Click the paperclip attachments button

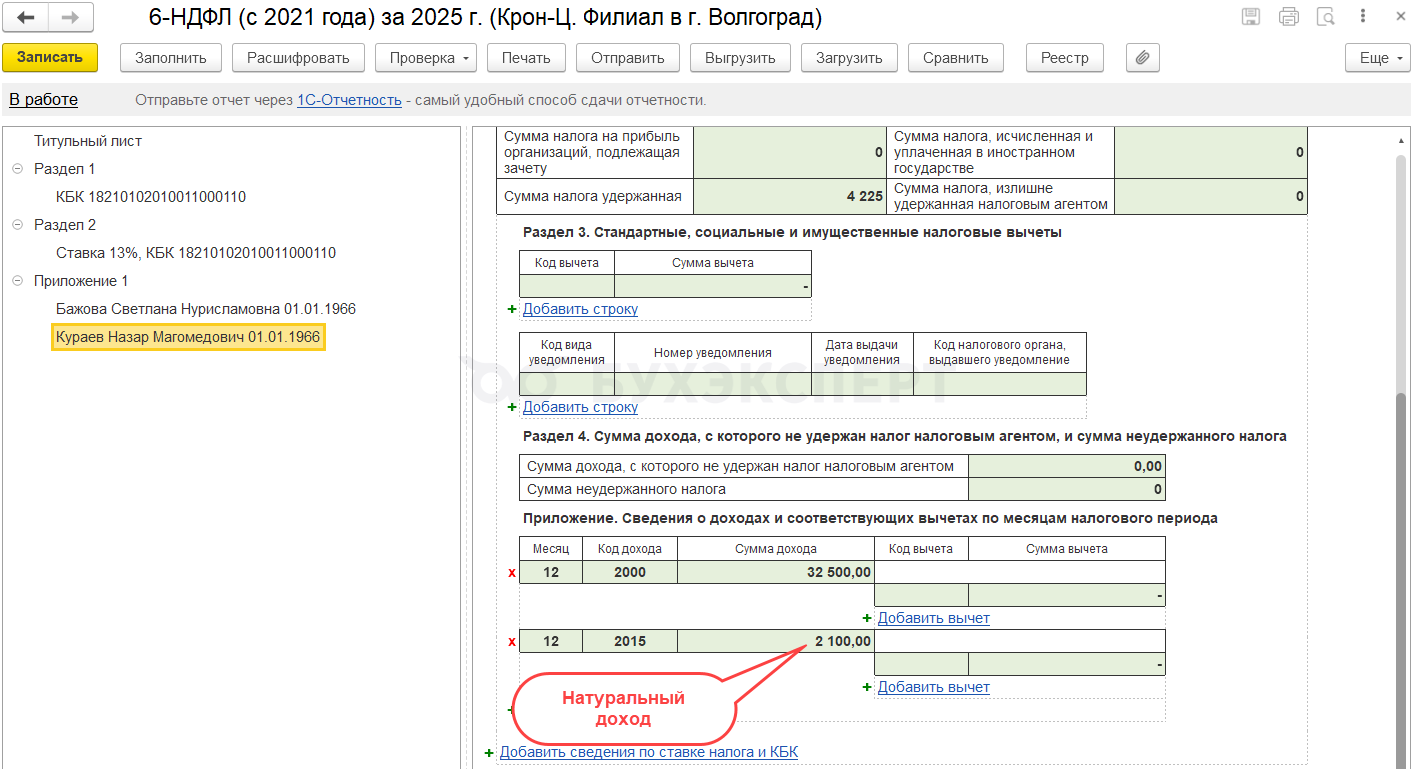click(1142, 58)
